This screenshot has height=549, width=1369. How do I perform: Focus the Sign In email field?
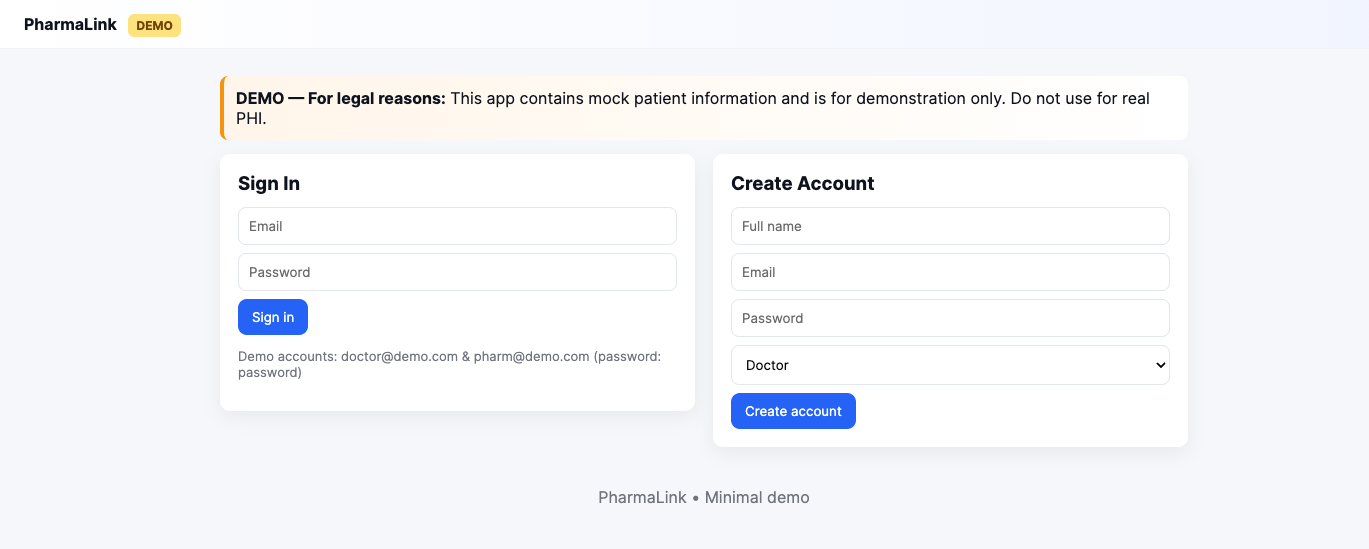coord(457,226)
